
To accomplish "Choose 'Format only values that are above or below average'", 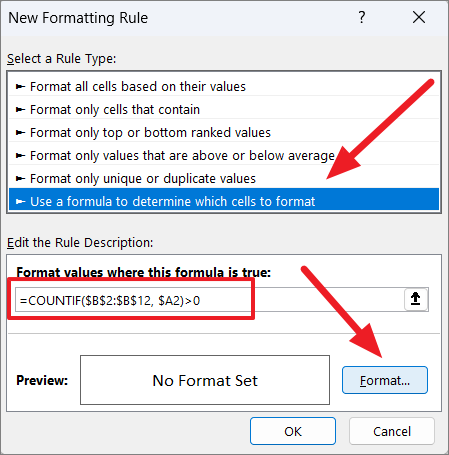I will (224, 156).
